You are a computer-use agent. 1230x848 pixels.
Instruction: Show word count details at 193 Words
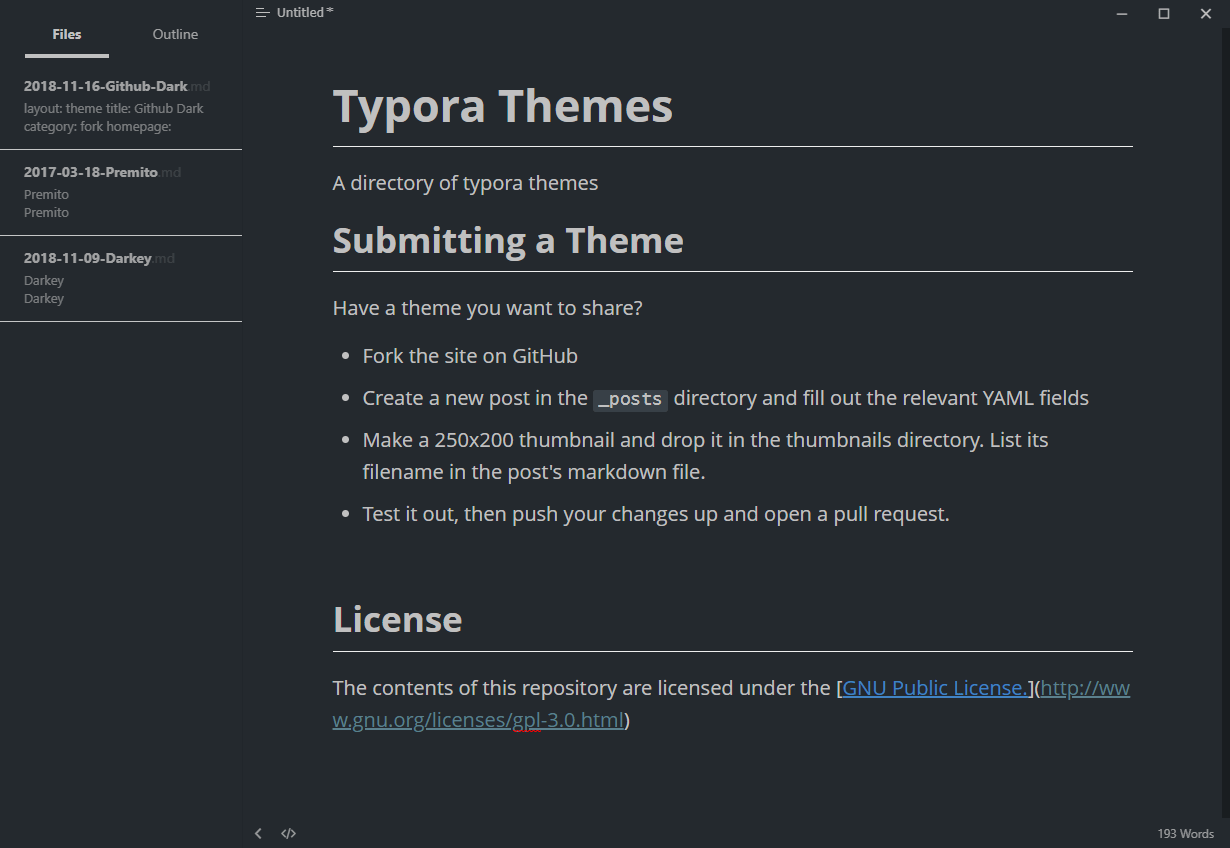point(1186,834)
